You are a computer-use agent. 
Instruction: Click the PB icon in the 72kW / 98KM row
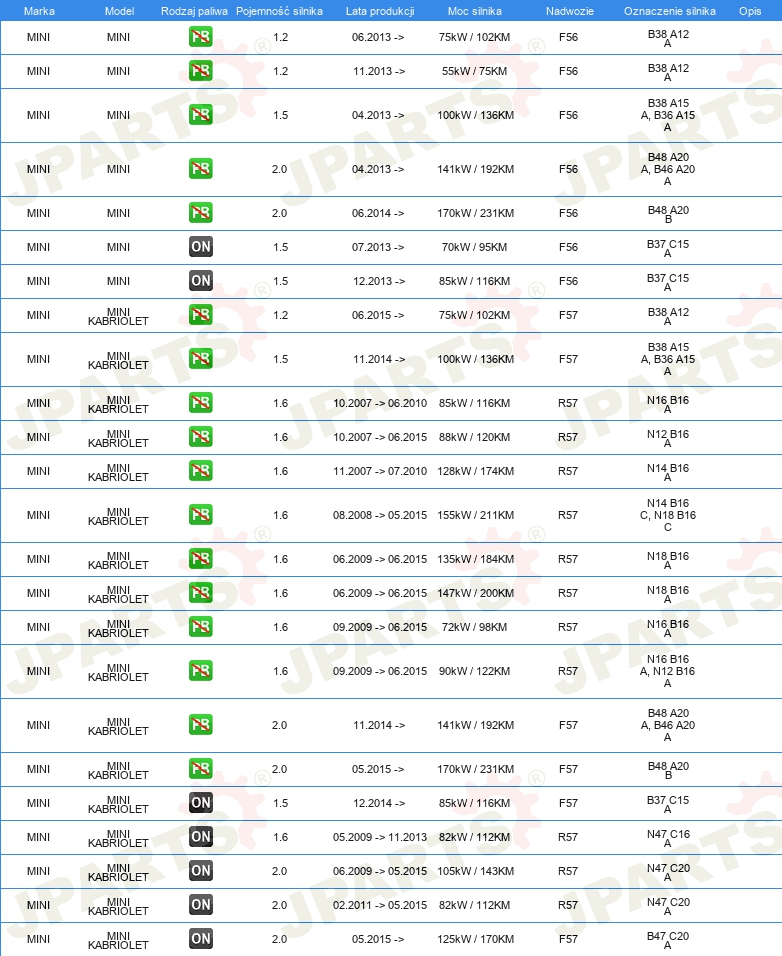[x=201, y=627]
